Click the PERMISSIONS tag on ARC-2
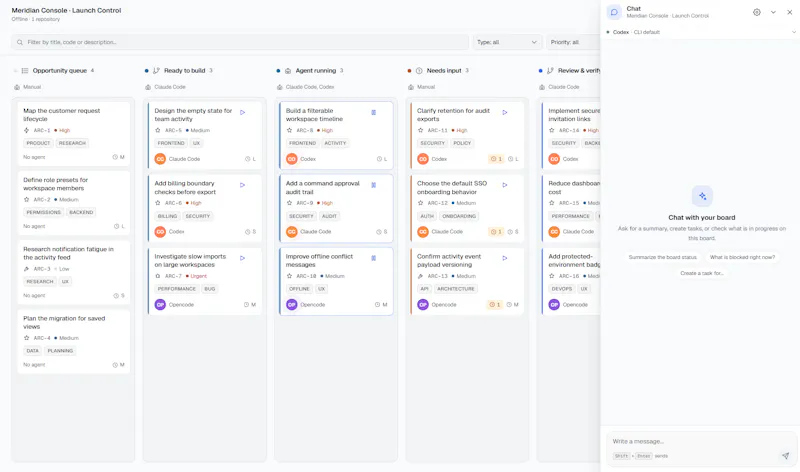Viewport: 800px width, 472px height. point(43,212)
